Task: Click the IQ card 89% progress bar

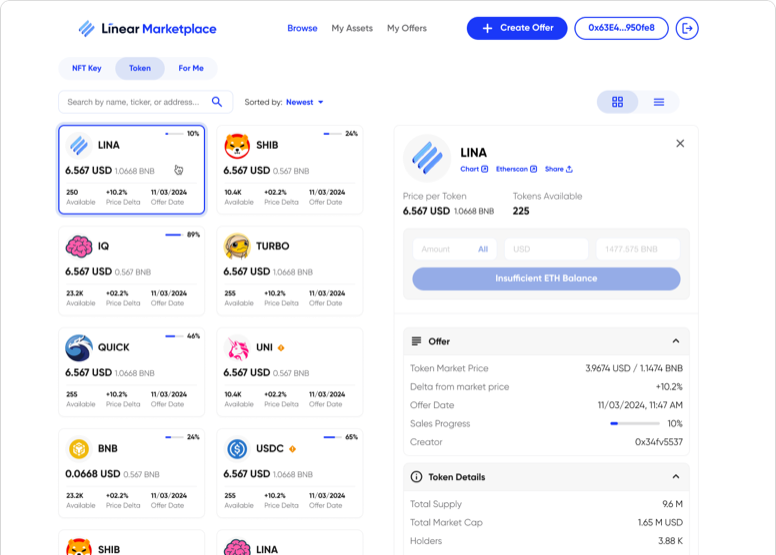Action: click(174, 235)
